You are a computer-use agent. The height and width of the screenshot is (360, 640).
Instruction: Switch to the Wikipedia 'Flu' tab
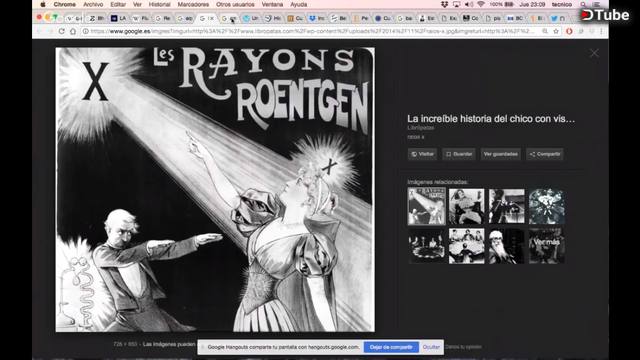click(141, 18)
